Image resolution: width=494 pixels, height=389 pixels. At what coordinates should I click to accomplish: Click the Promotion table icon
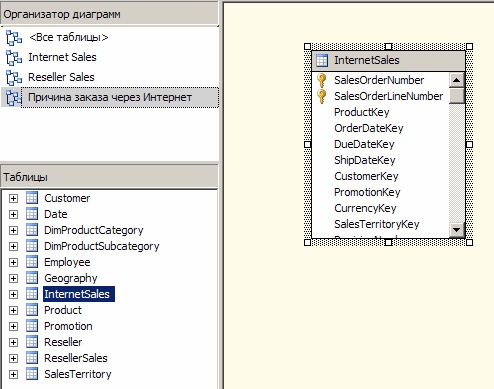point(32,326)
